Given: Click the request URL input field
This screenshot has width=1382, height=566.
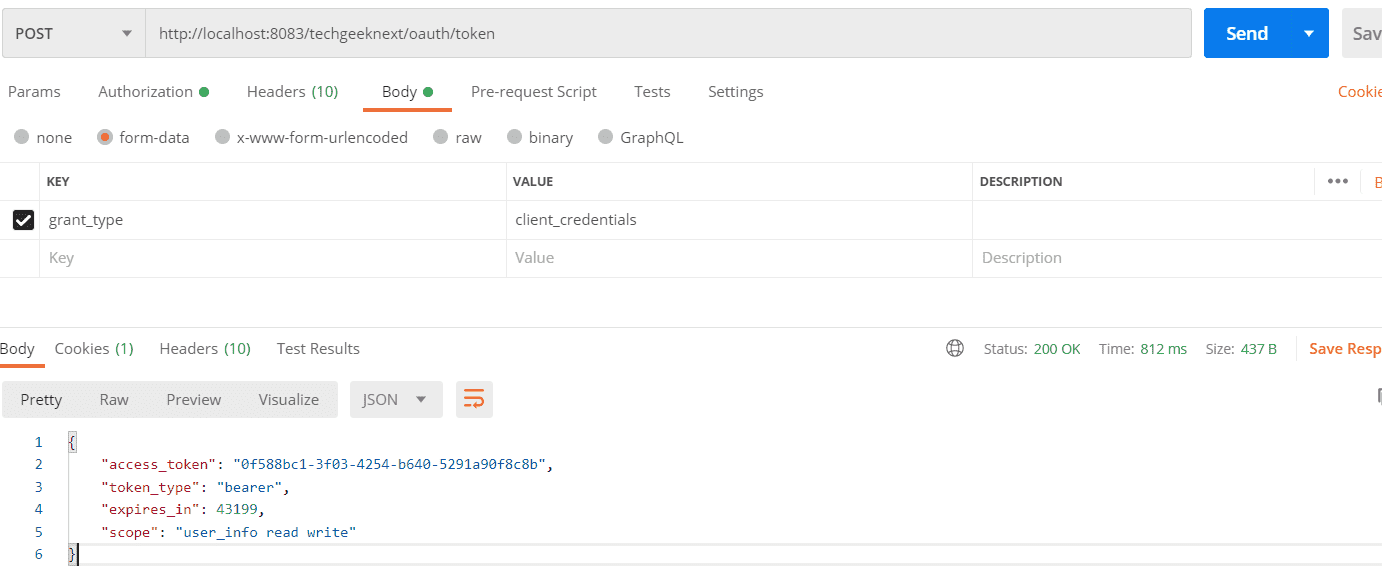Looking at the screenshot, I should coord(669,33).
